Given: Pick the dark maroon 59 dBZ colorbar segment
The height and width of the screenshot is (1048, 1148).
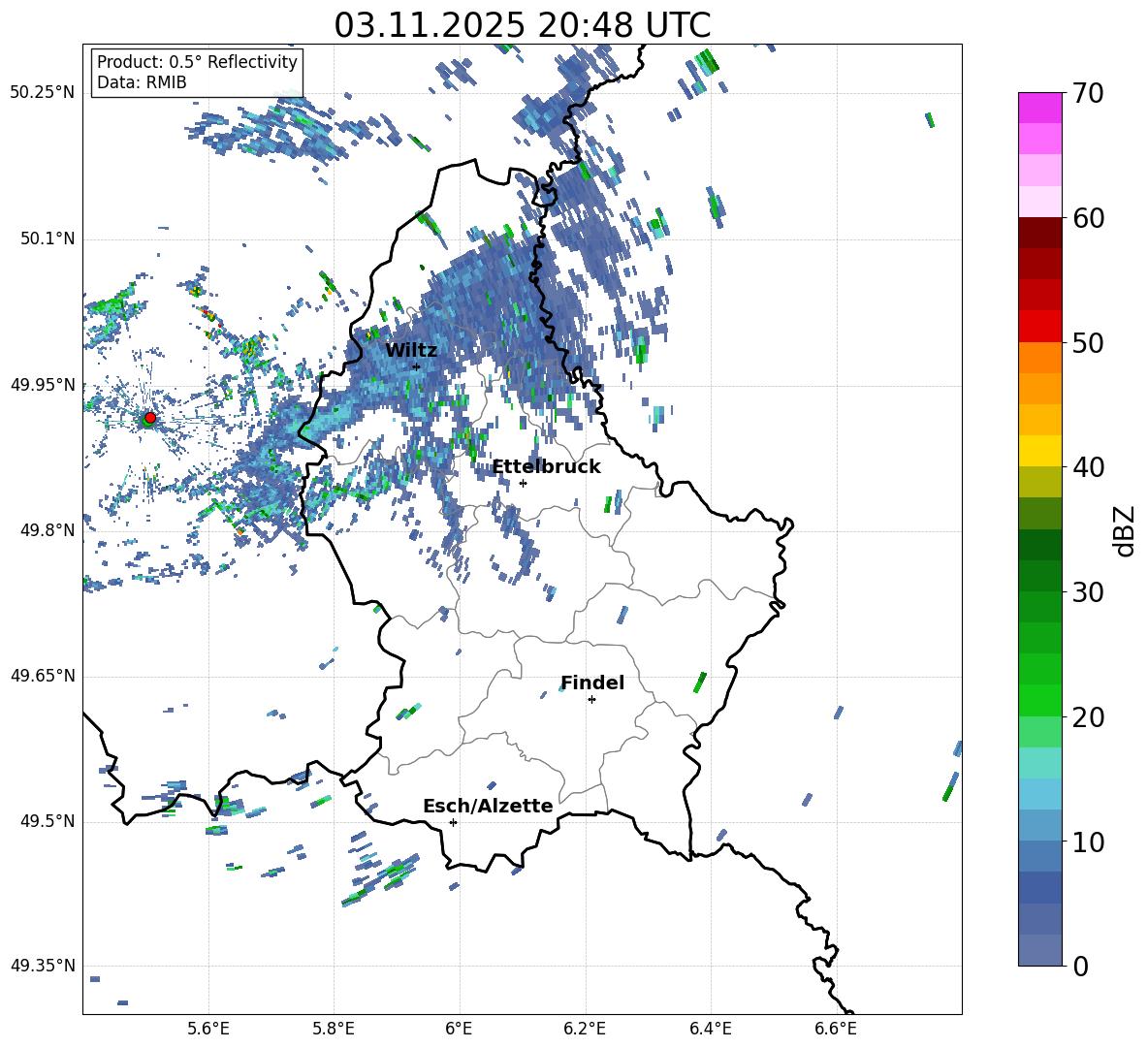Looking at the screenshot, I should click(x=1040, y=233).
